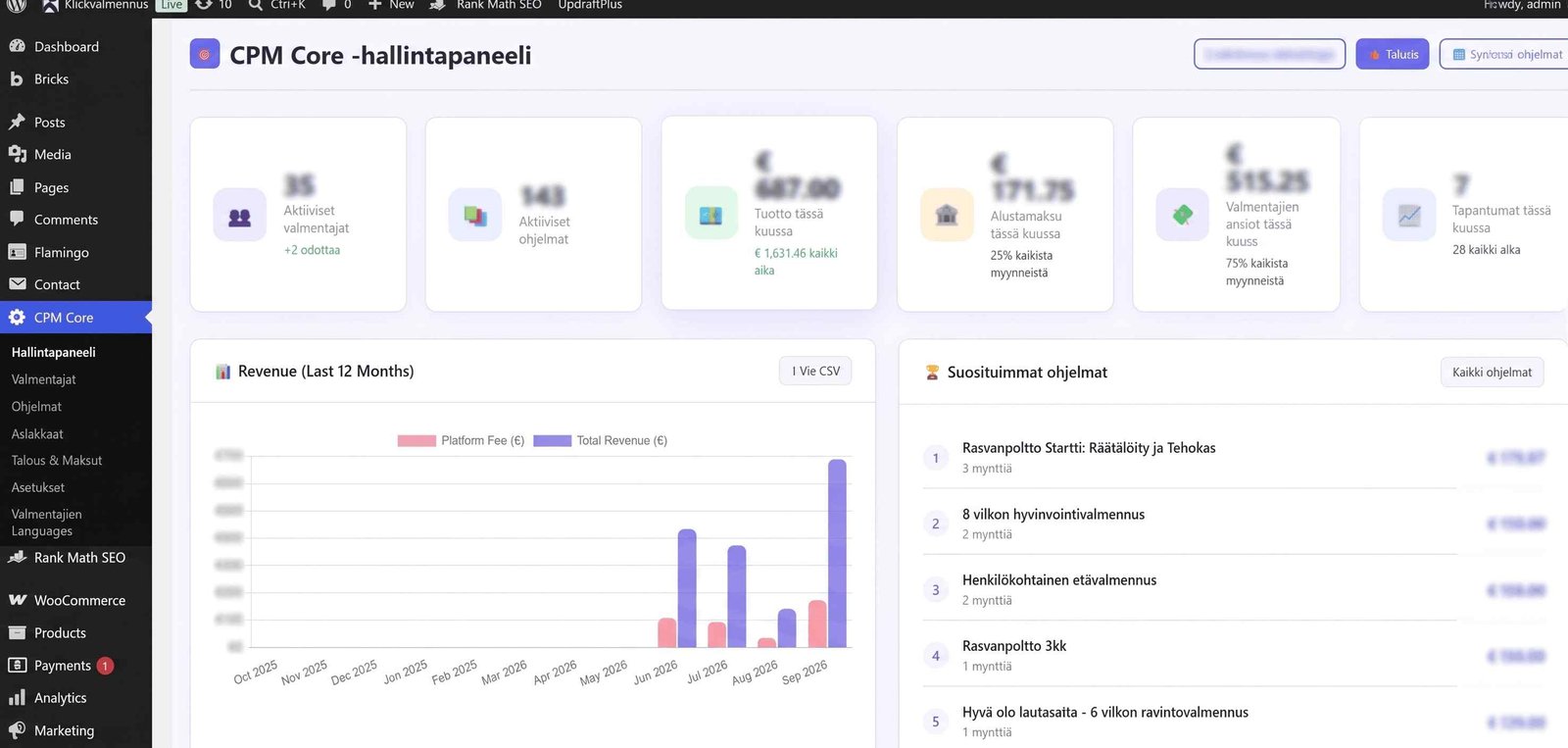Open UpdraftPlus in admin bar
Viewport: 1568px width, 748px height.
590,5
